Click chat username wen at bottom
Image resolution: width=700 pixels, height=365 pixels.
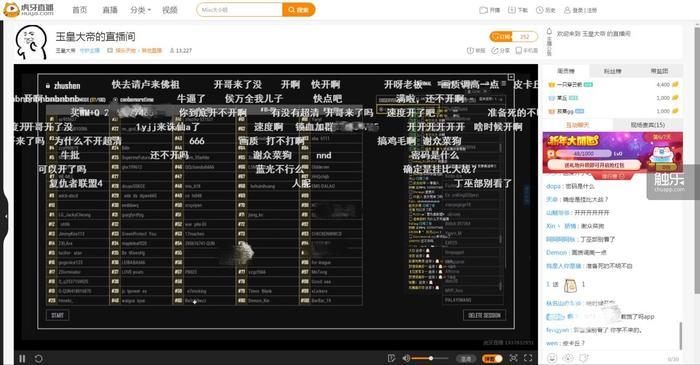pos(552,343)
